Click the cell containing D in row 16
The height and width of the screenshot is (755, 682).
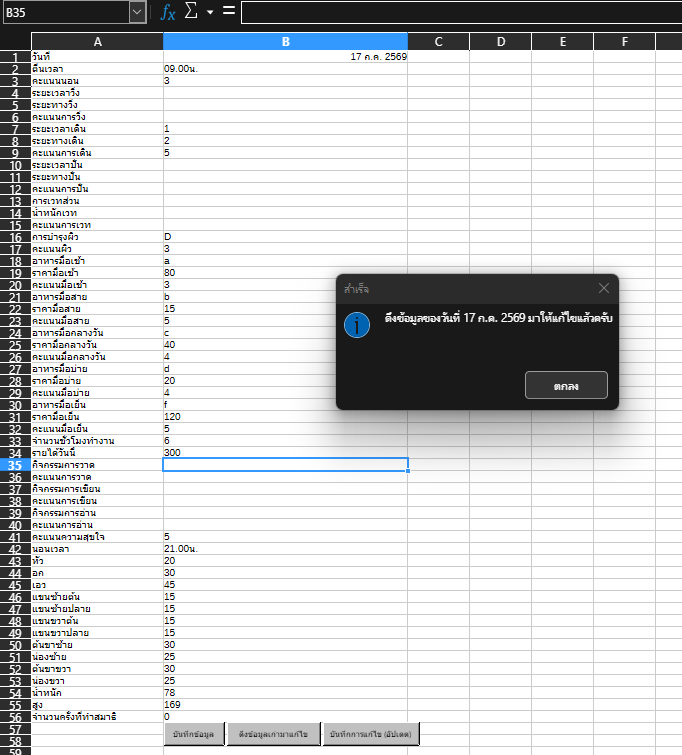[286, 237]
